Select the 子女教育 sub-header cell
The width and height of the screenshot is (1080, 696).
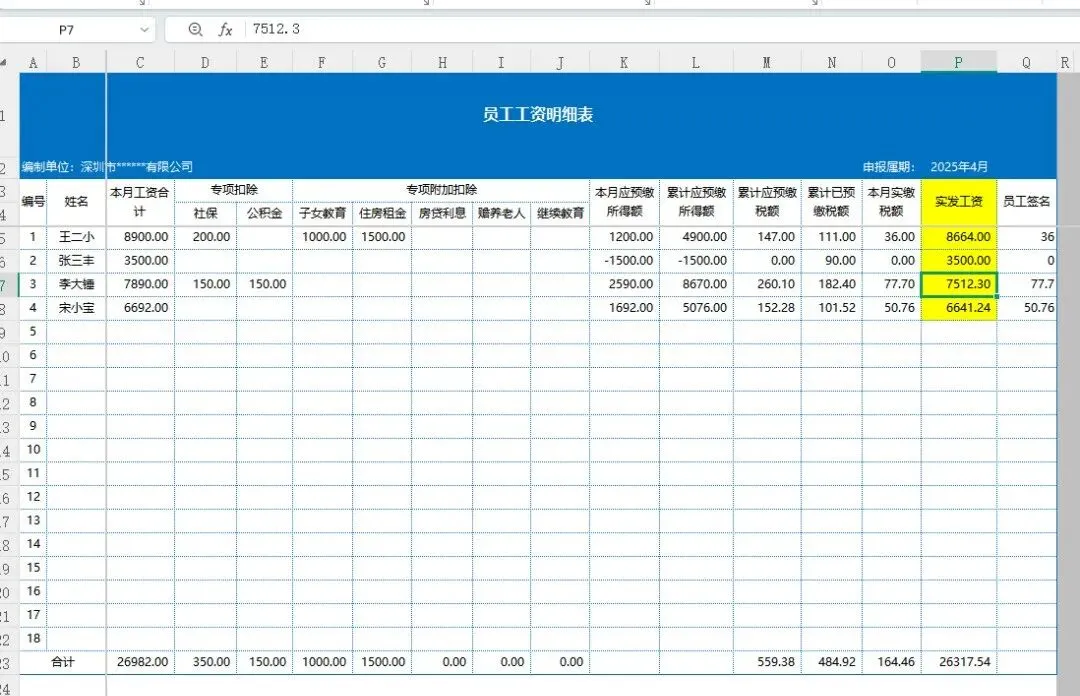point(322,213)
